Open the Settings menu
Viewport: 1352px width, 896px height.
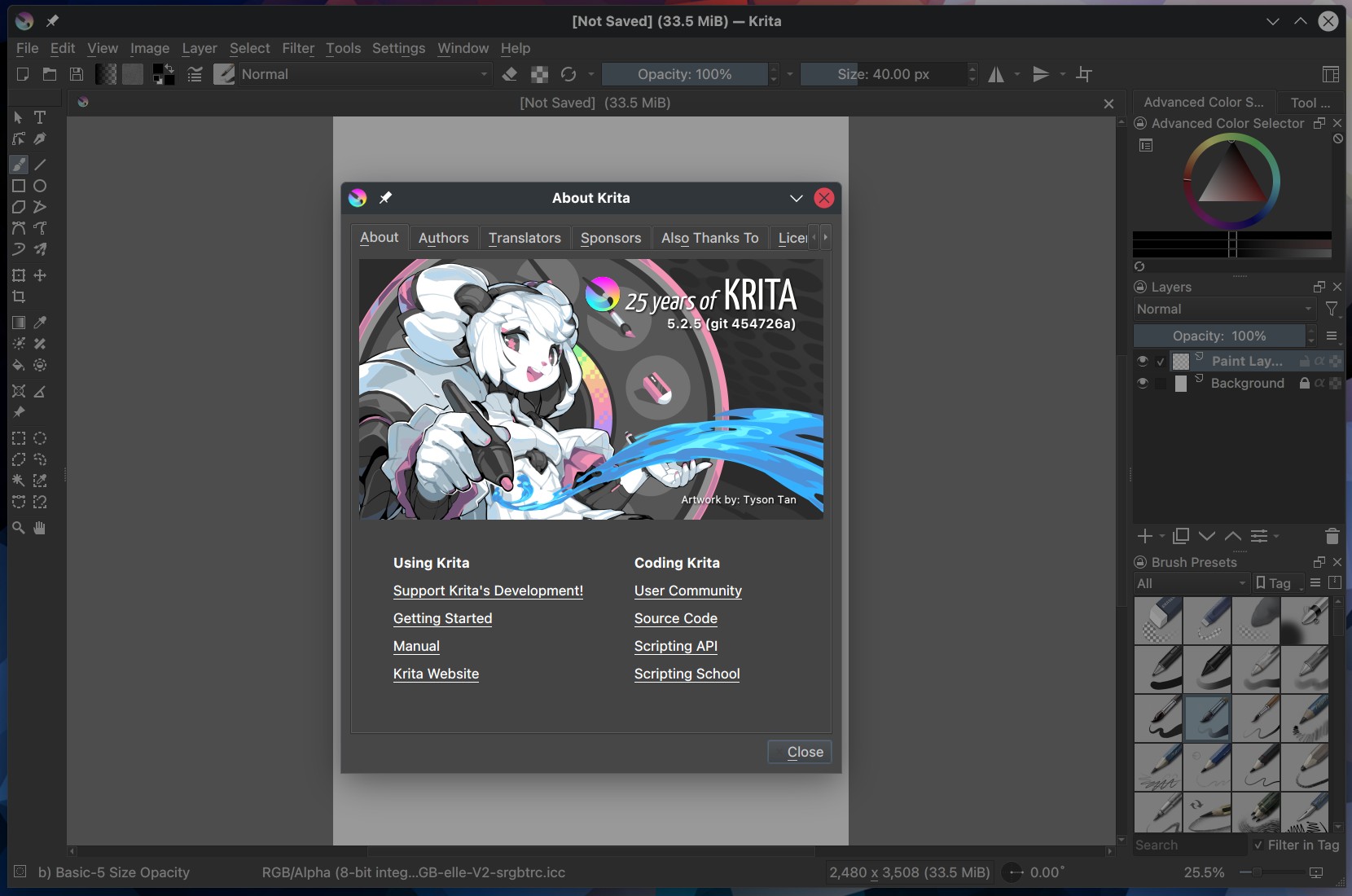(x=398, y=48)
